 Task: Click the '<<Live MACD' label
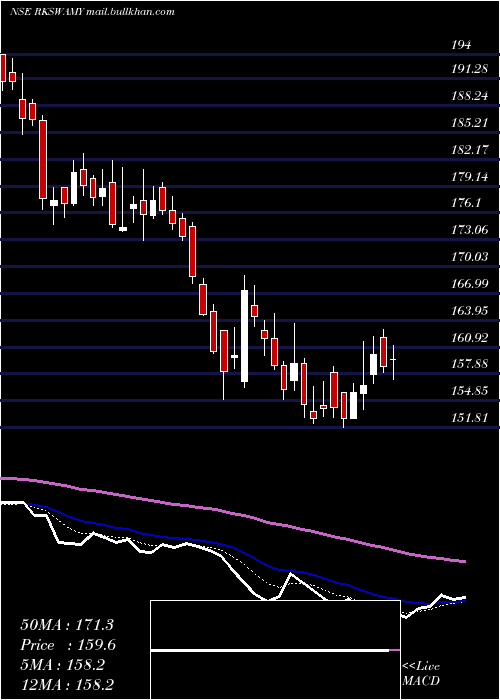[x=421, y=674]
